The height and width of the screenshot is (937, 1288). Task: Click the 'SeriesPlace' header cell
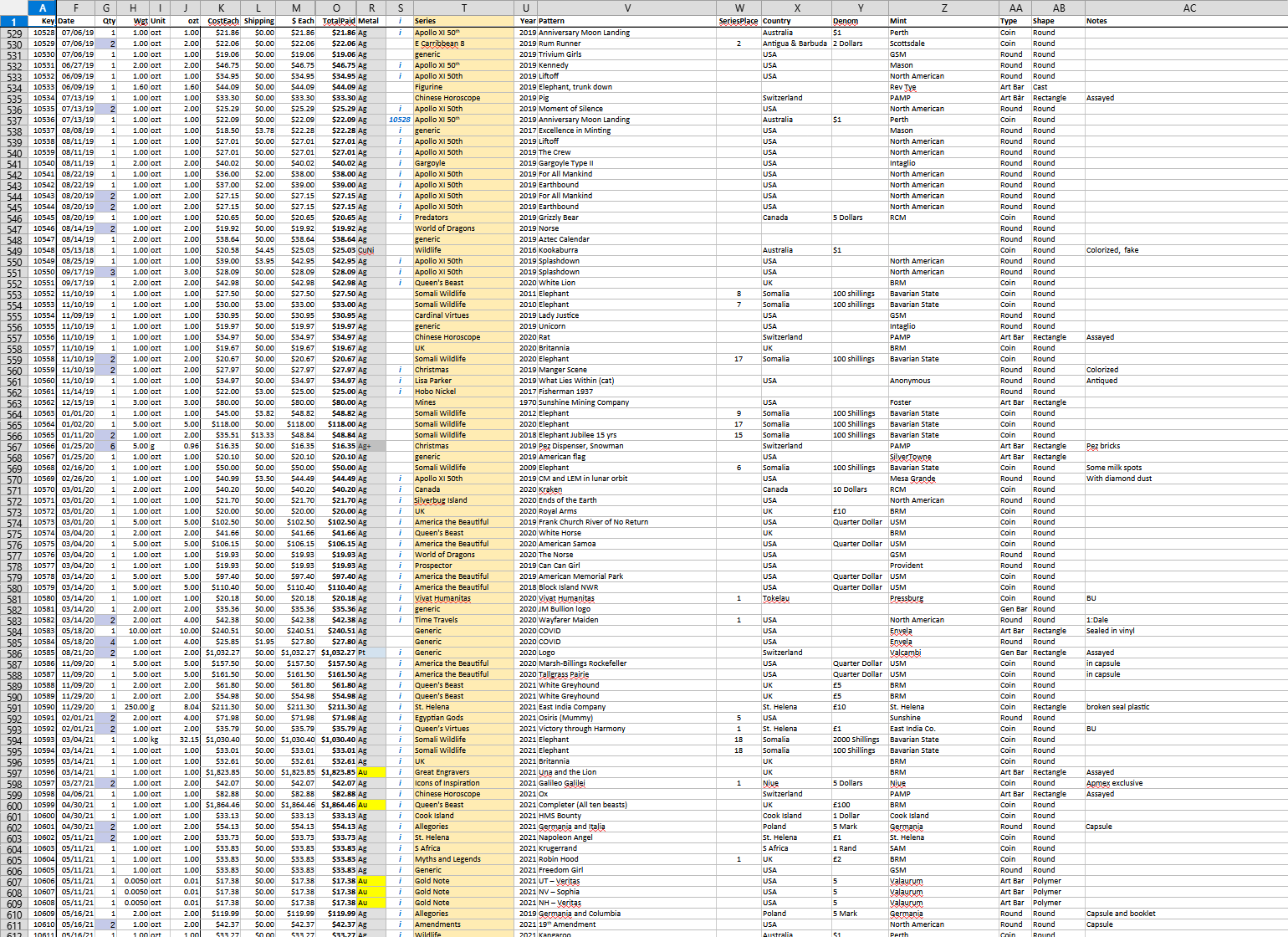pos(739,21)
